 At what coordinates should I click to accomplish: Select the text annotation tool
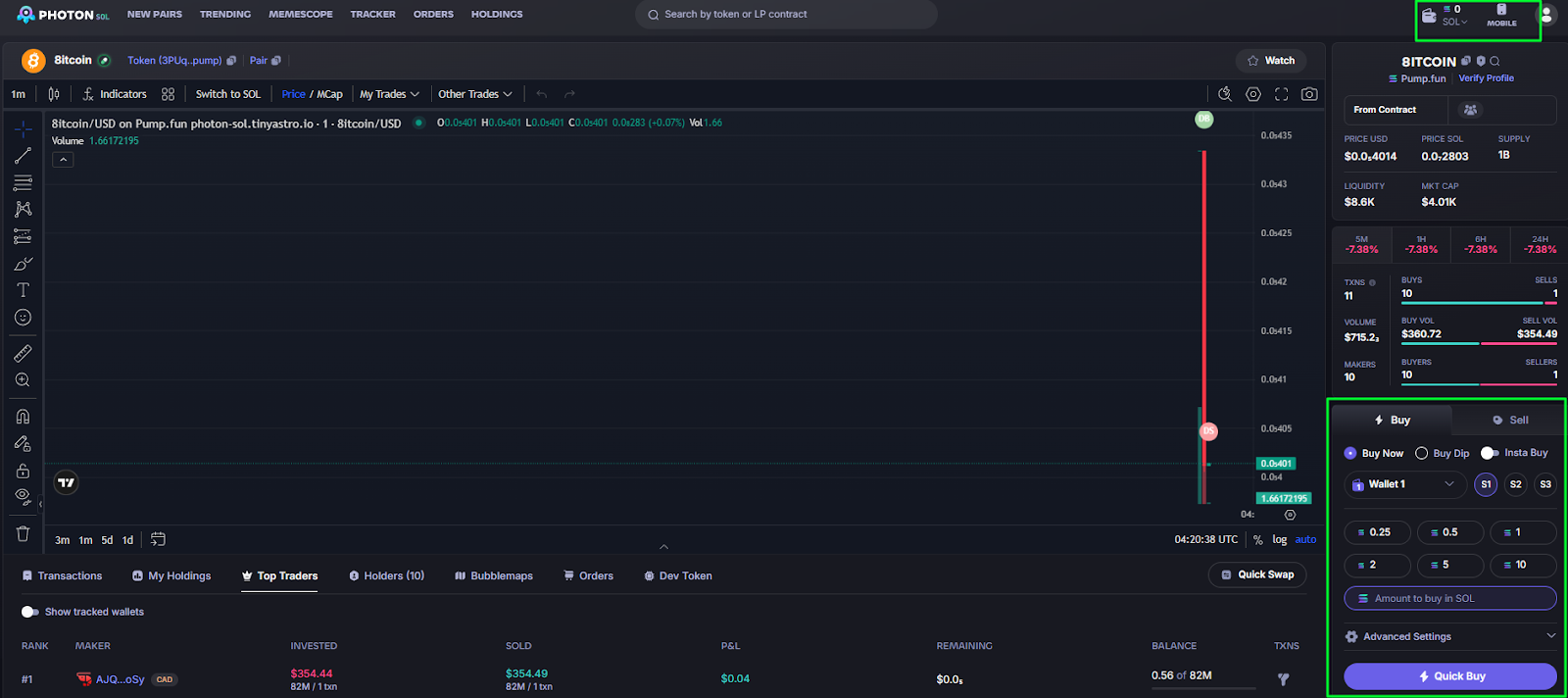[x=23, y=290]
